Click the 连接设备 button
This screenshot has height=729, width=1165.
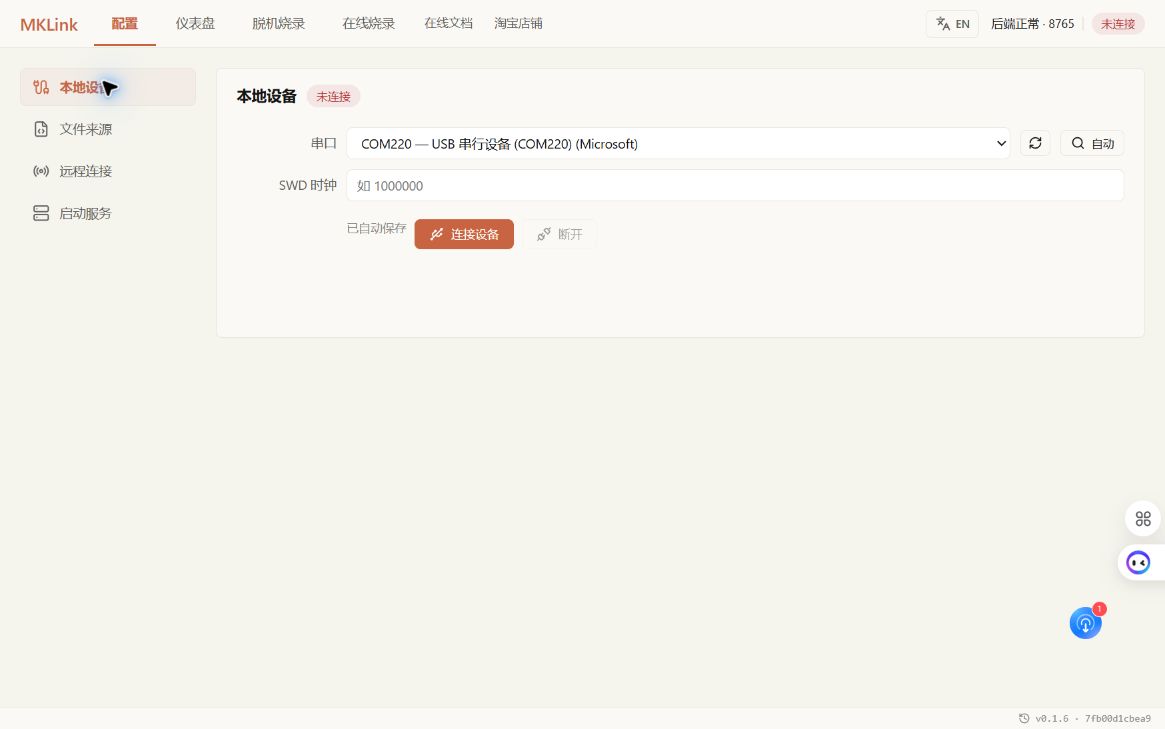[x=464, y=234]
